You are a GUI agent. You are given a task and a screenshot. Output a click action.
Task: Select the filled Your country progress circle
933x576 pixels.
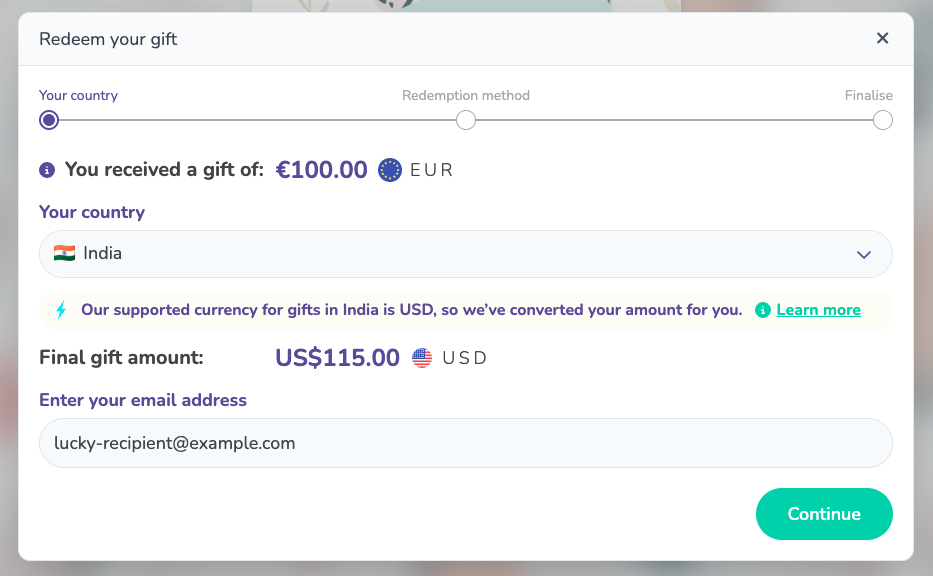click(x=48, y=119)
